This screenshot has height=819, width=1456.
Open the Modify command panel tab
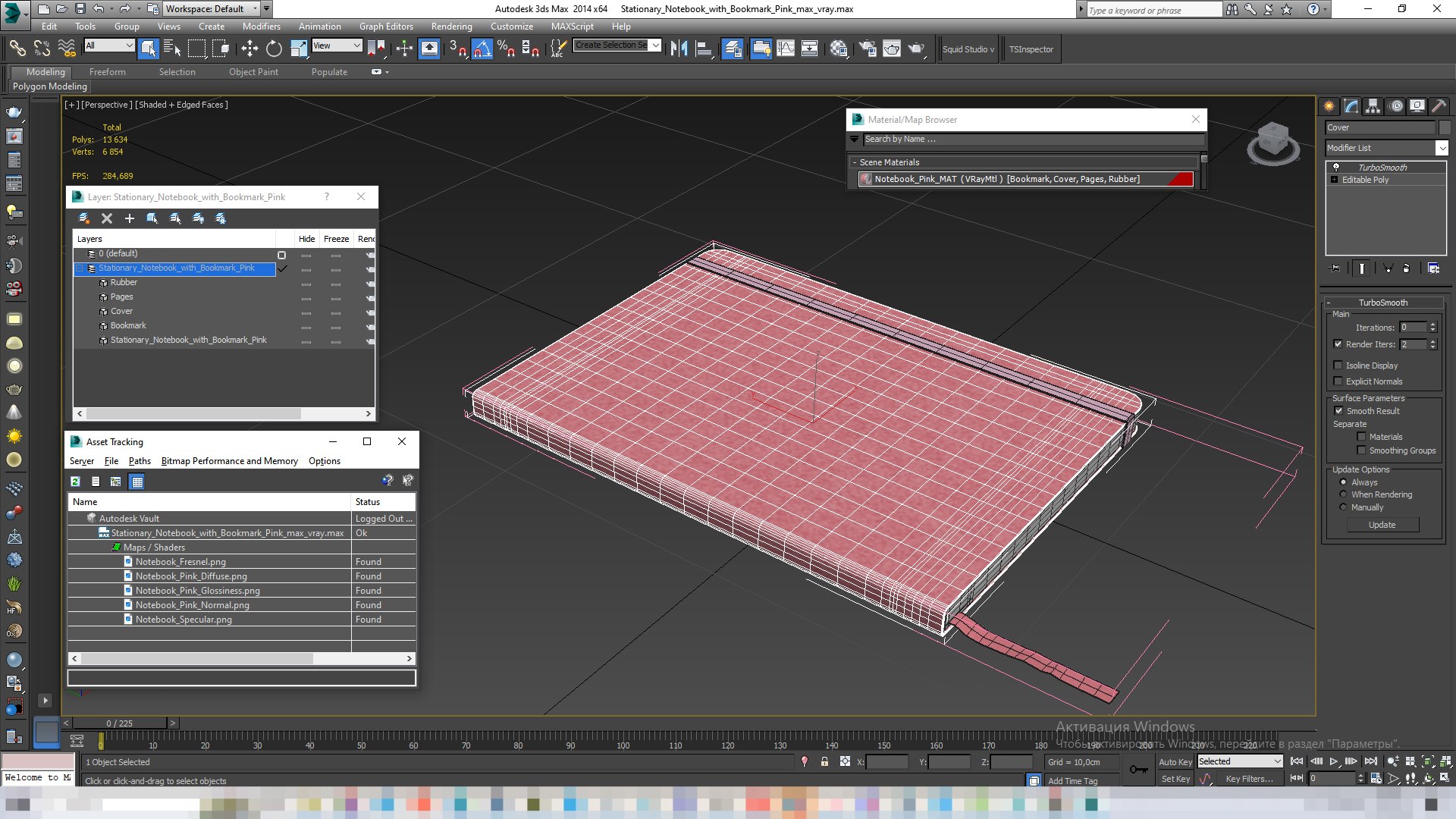(x=1351, y=106)
